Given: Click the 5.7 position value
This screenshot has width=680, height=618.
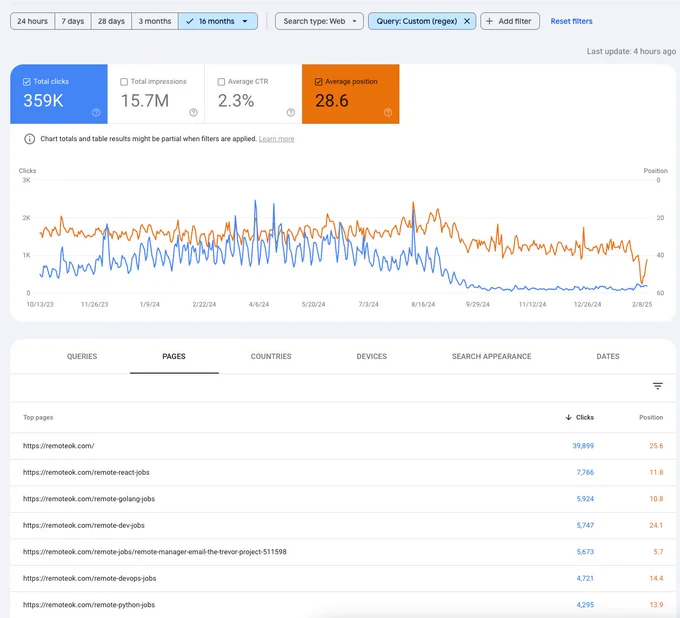Looking at the screenshot, I should pos(658,552).
